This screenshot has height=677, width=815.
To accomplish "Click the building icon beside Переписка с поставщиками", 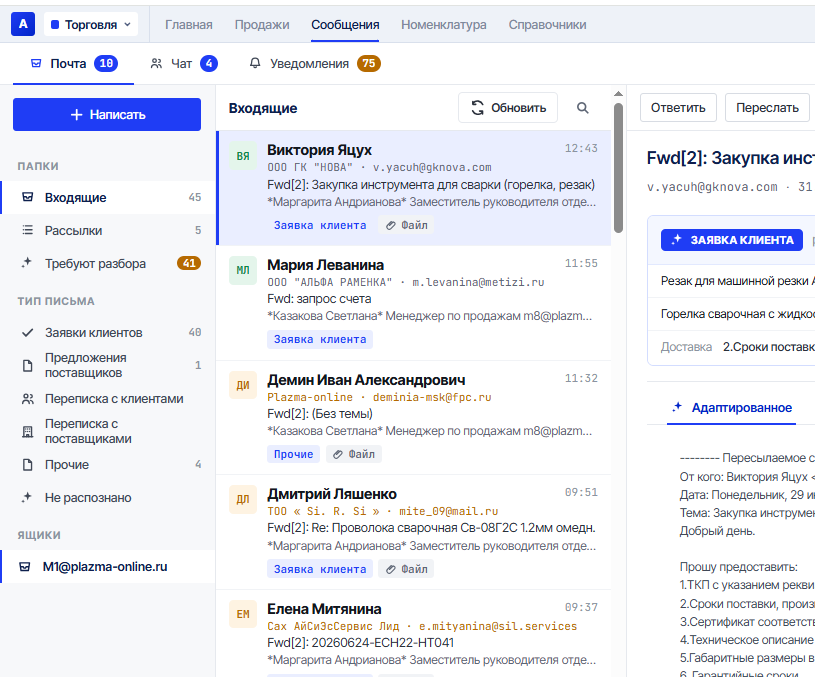I will coord(28,432).
